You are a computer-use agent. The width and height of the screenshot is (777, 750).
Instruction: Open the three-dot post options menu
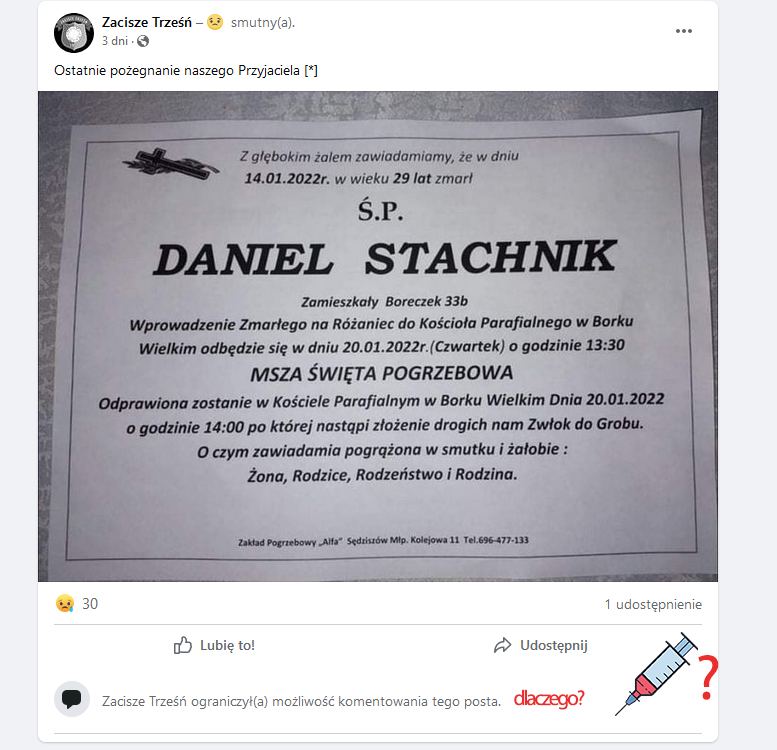[x=683, y=31]
